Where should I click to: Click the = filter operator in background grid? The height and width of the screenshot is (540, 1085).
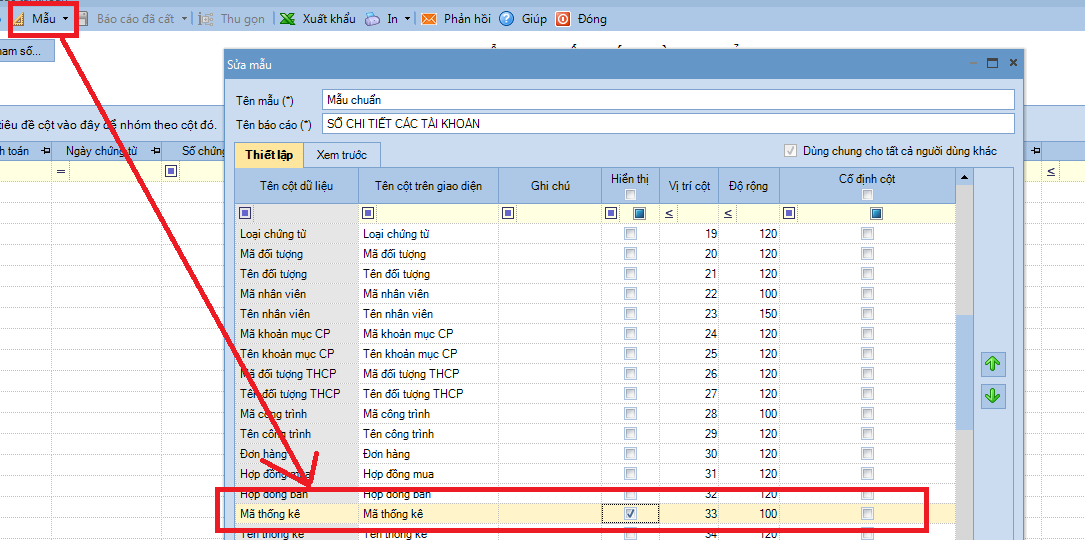coord(61,171)
